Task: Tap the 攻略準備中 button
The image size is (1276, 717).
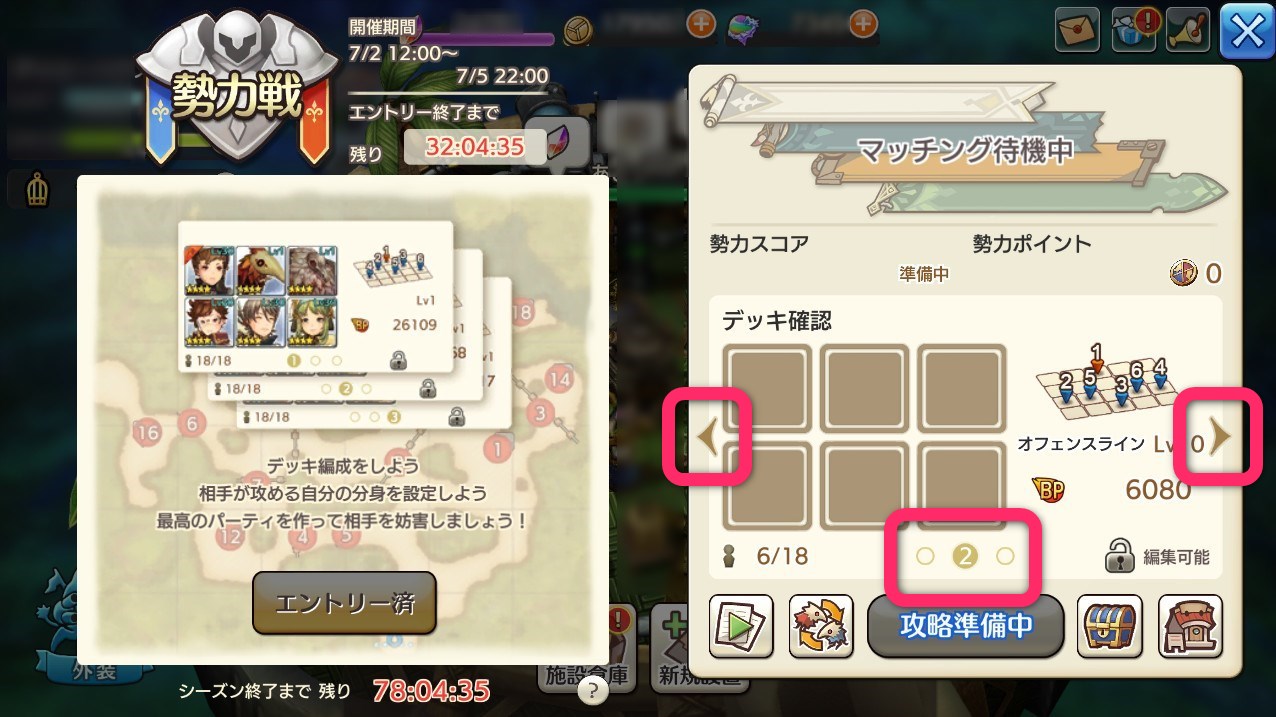Action: pos(965,626)
